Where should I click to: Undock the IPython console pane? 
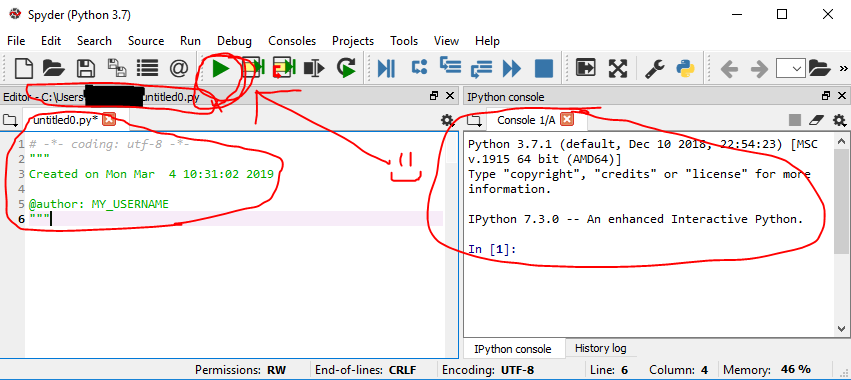tap(825, 96)
